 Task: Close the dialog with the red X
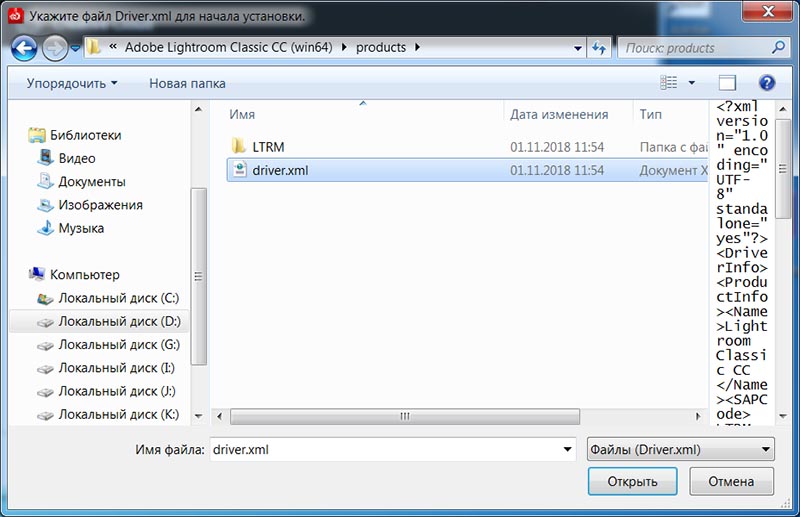pos(767,11)
